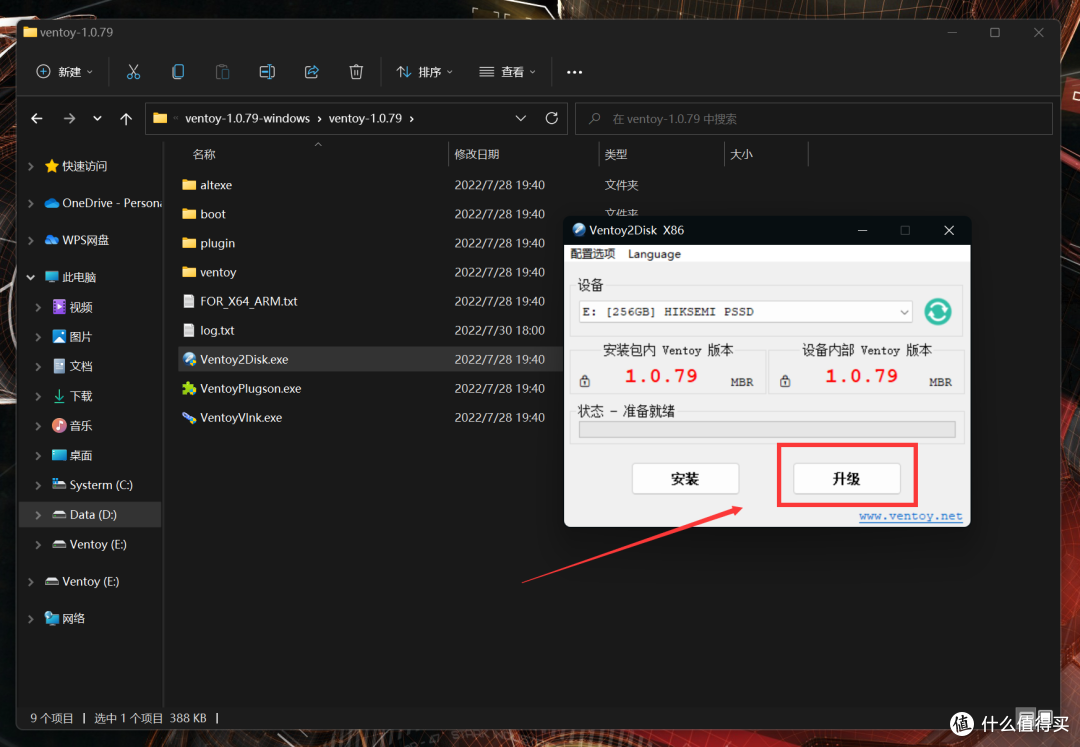Select Data (D:) drive in sidebar

pos(93,514)
